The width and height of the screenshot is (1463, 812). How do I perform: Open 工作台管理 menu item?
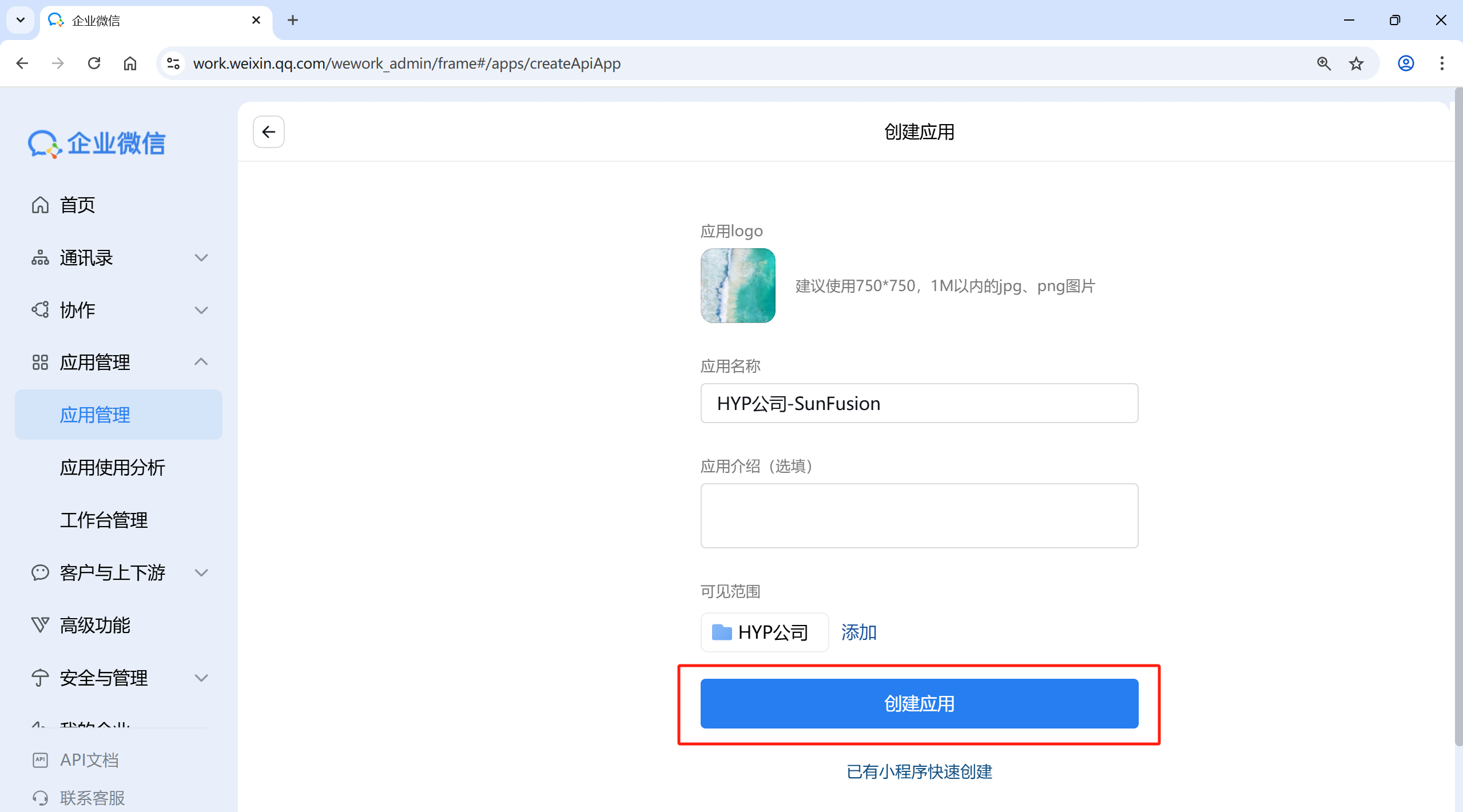tap(104, 520)
